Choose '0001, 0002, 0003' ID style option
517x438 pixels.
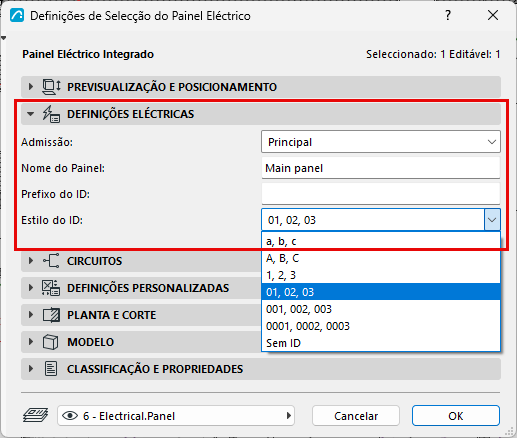click(x=381, y=326)
